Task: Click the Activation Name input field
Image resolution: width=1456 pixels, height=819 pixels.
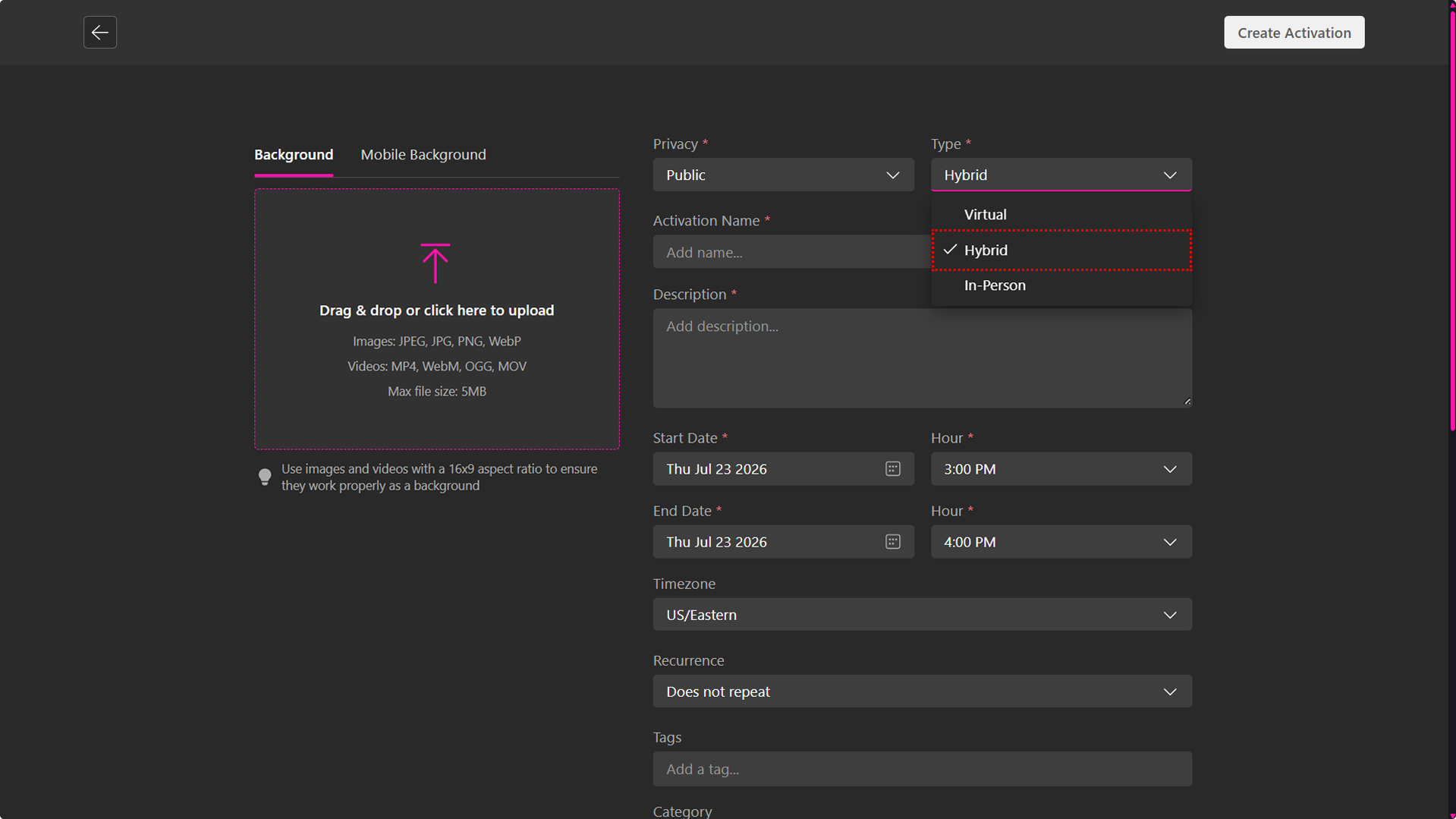Action: point(792,252)
